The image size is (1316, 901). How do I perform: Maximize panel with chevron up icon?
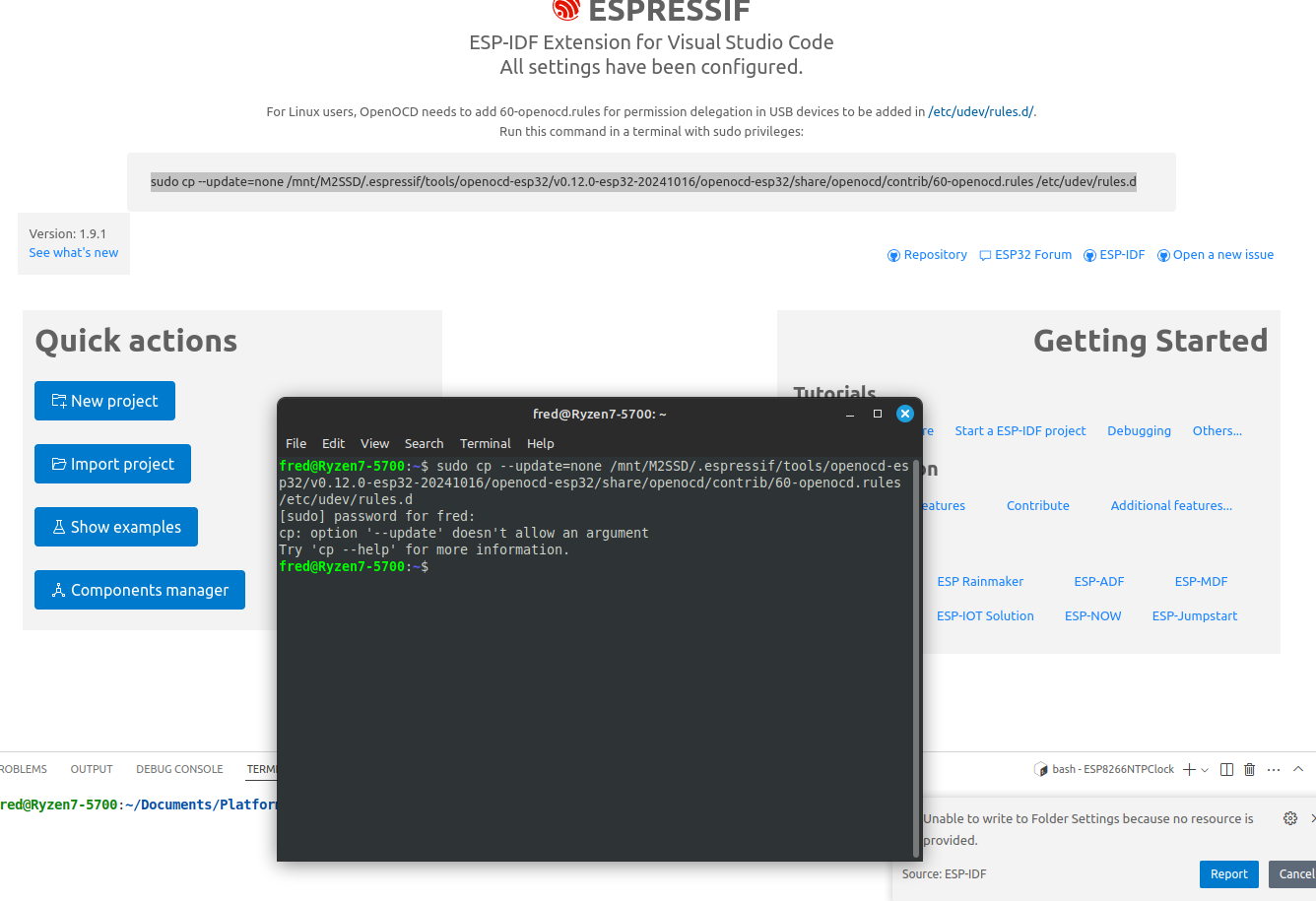coord(1298,770)
